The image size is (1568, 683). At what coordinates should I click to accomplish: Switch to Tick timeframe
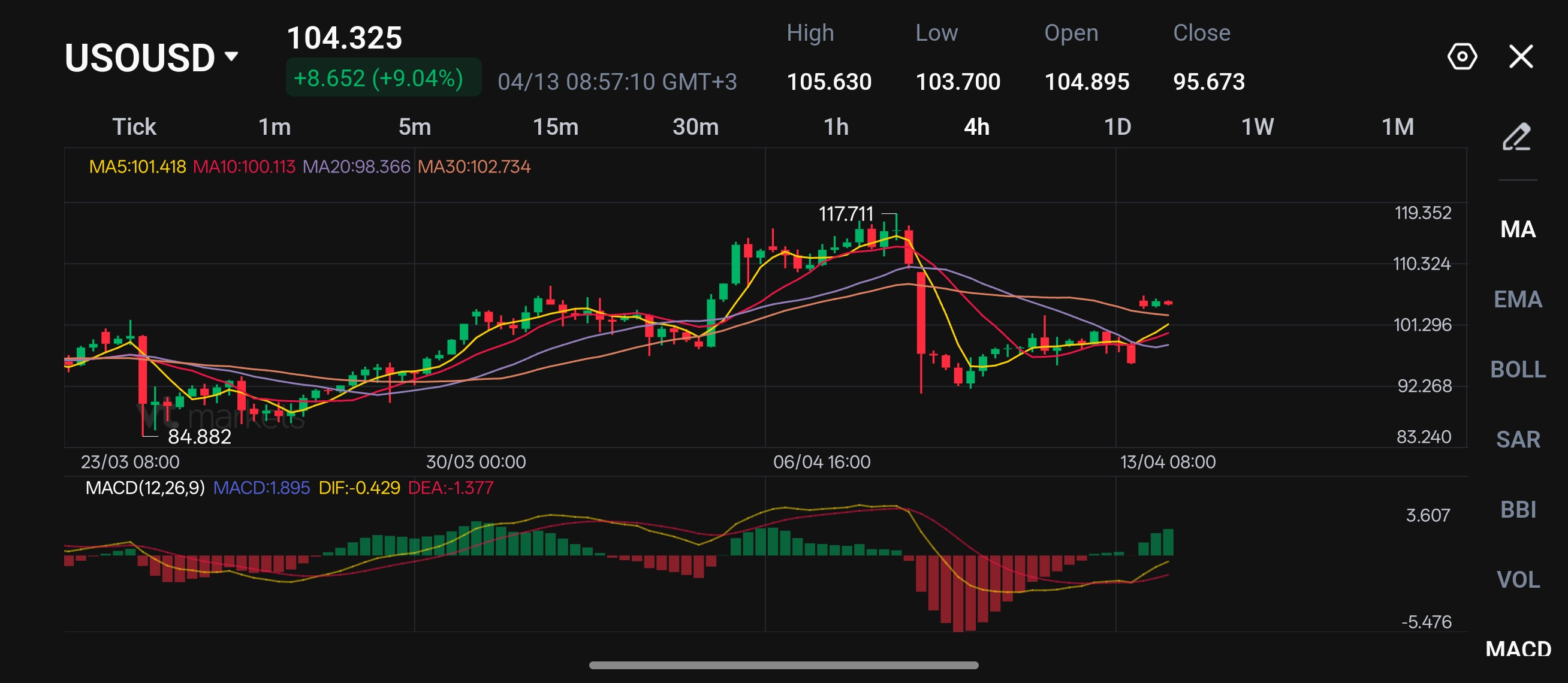click(134, 127)
